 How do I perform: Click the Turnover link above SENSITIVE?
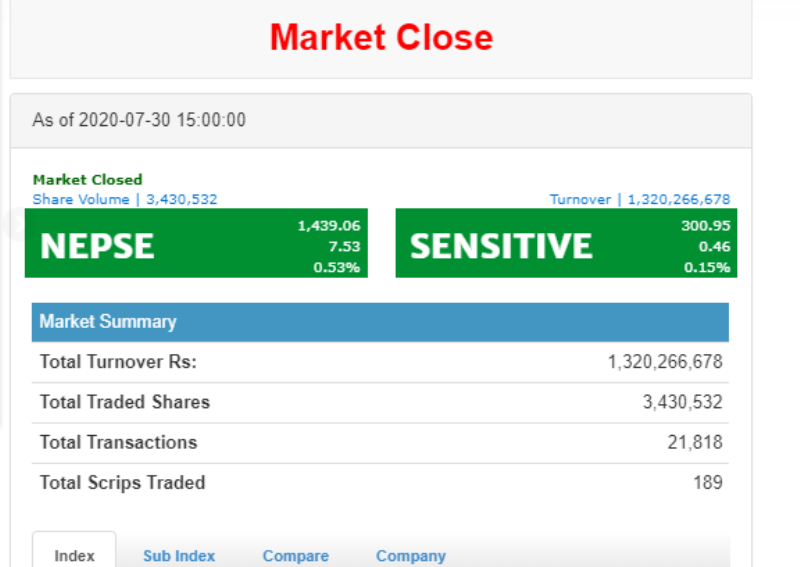640,199
